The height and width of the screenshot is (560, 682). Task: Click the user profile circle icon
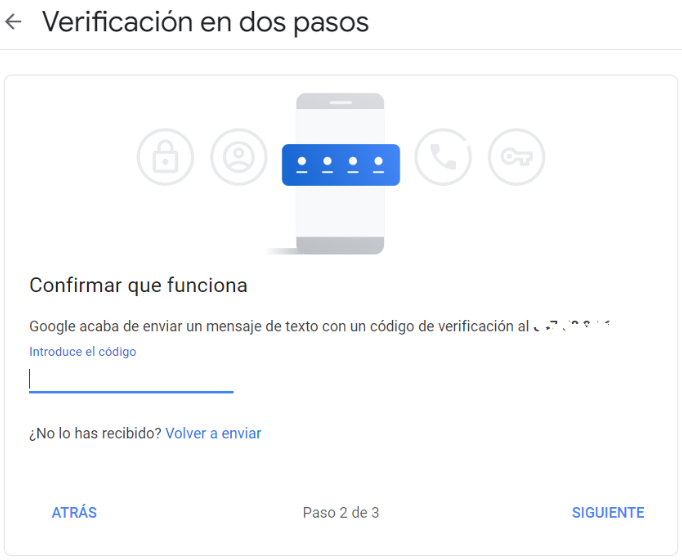pos(239,157)
